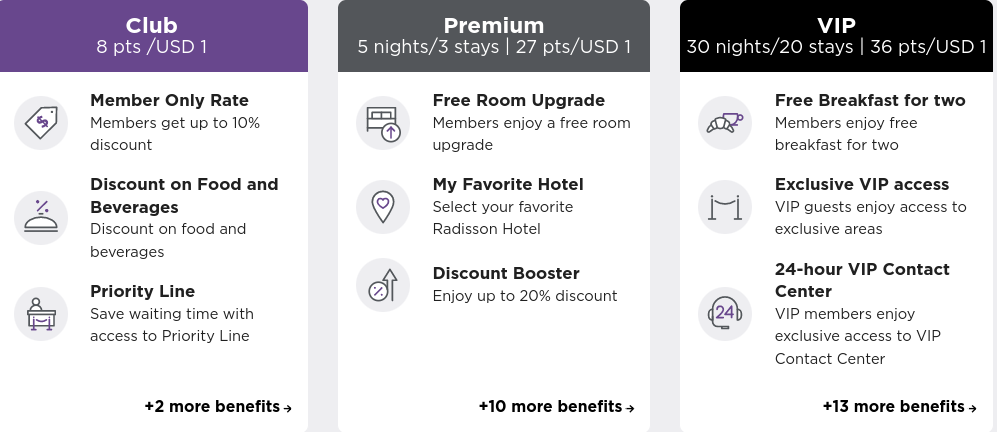
Task: Click the Exclusive VIP access rope icon
Action: tap(725, 207)
